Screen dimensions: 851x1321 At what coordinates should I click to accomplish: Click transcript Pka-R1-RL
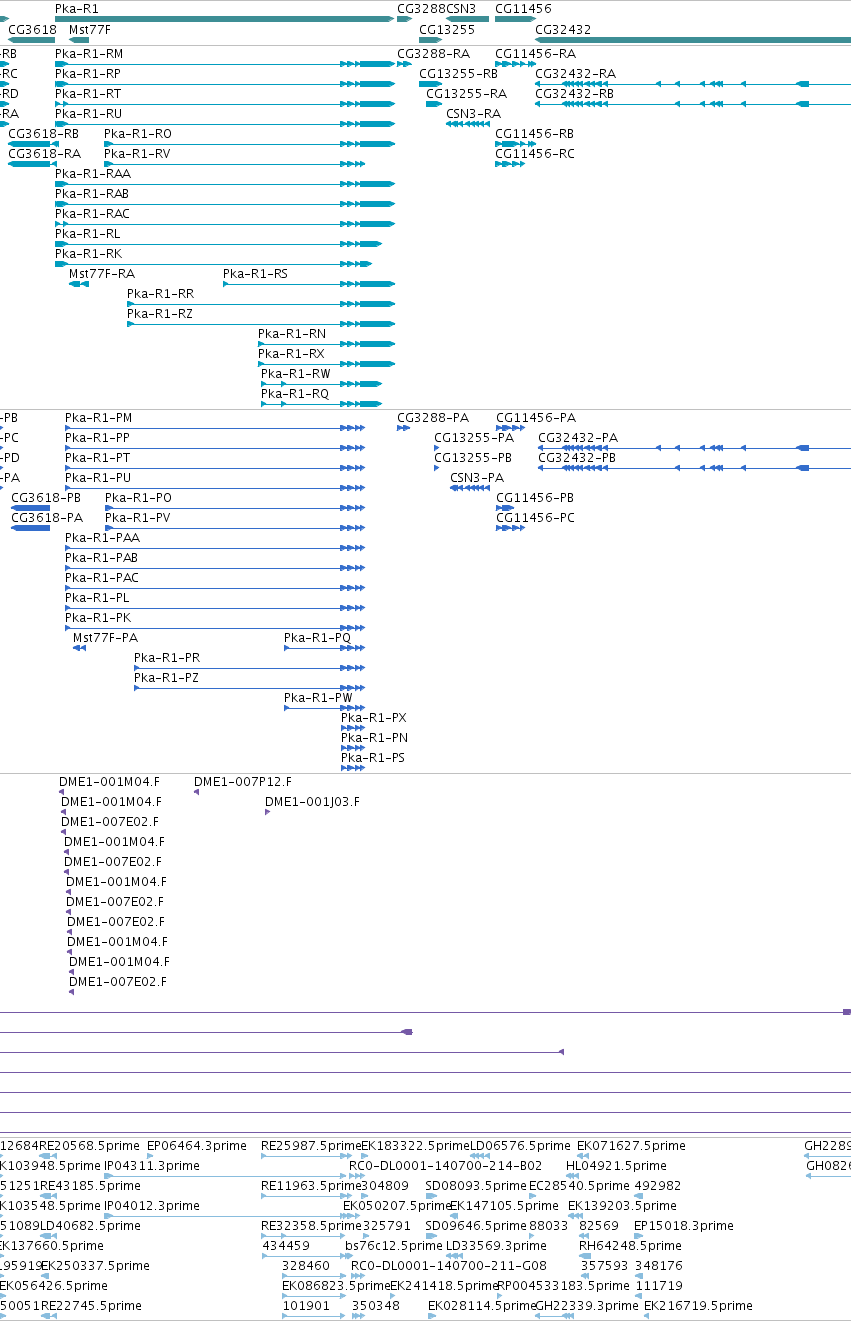click(x=88, y=234)
